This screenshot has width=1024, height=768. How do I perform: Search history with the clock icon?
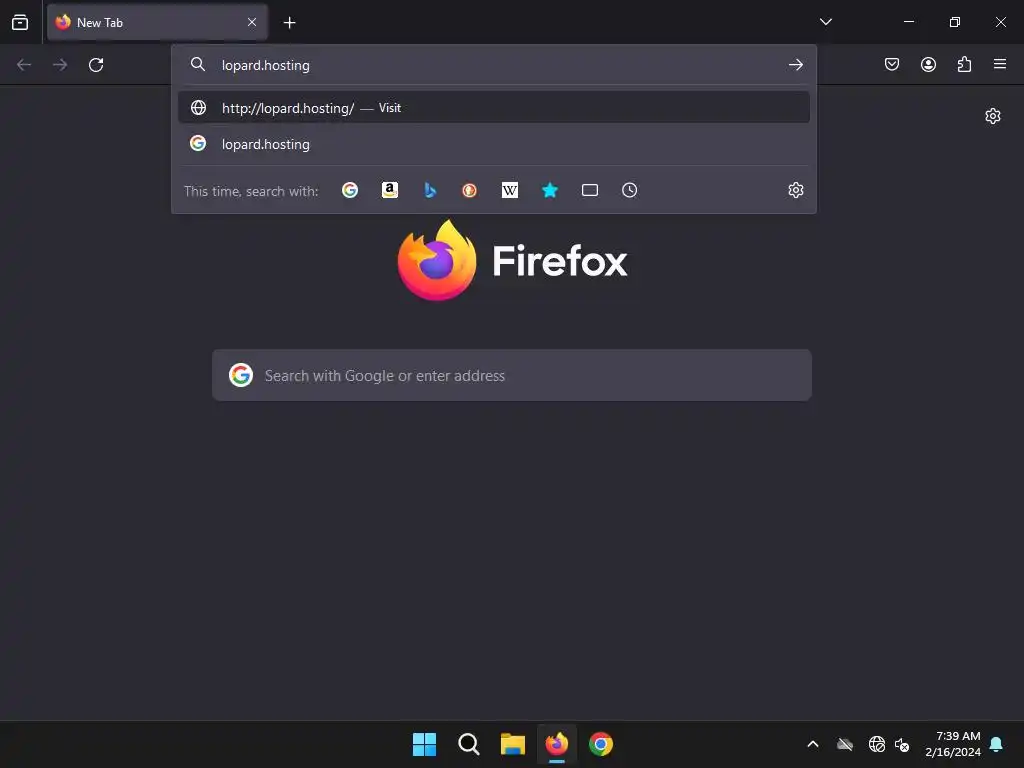[630, 190]
